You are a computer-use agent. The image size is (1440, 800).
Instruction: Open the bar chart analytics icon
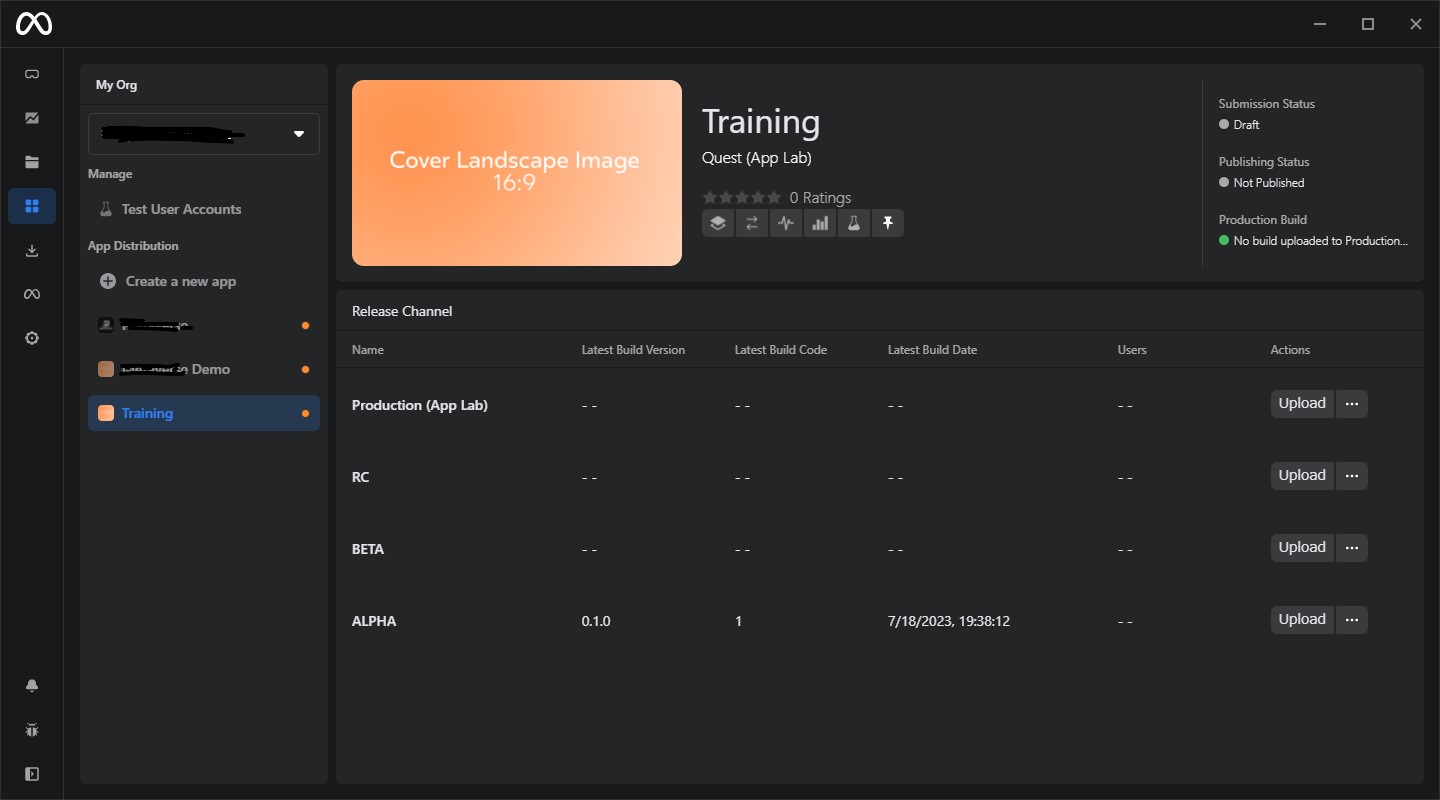point(820,224)
